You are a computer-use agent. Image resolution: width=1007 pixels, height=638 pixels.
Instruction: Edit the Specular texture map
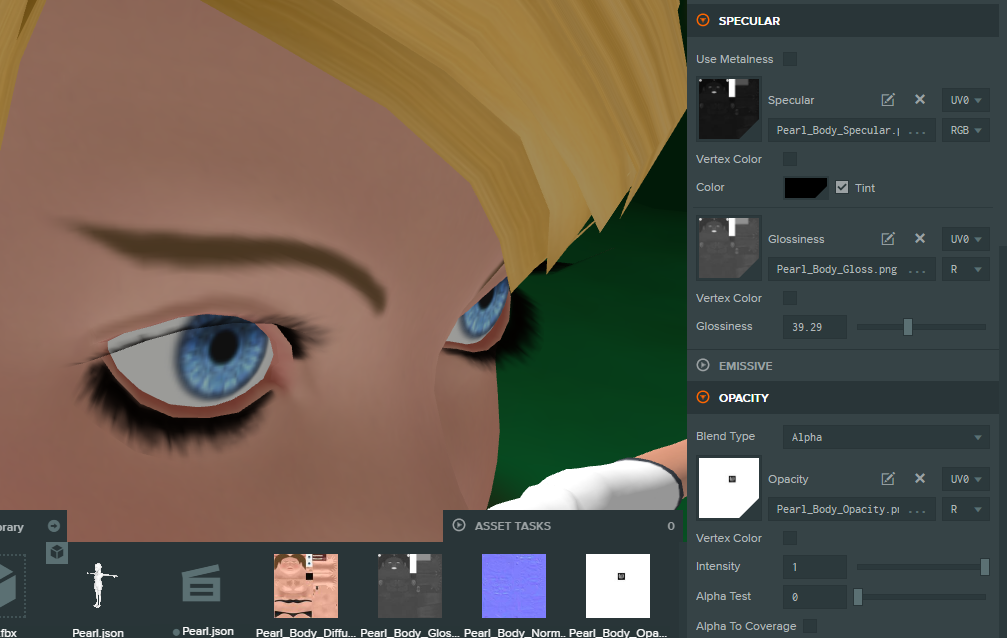(x=888, y=100)
